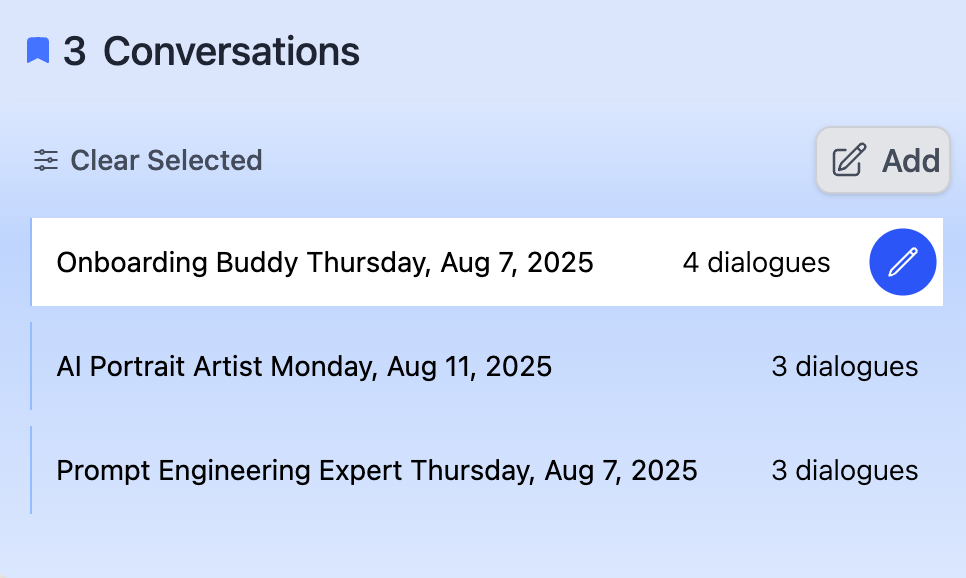Click the filter sliders icon next to Clear Selected
This screenshot has width=966, height=578.
coord(45,160)
